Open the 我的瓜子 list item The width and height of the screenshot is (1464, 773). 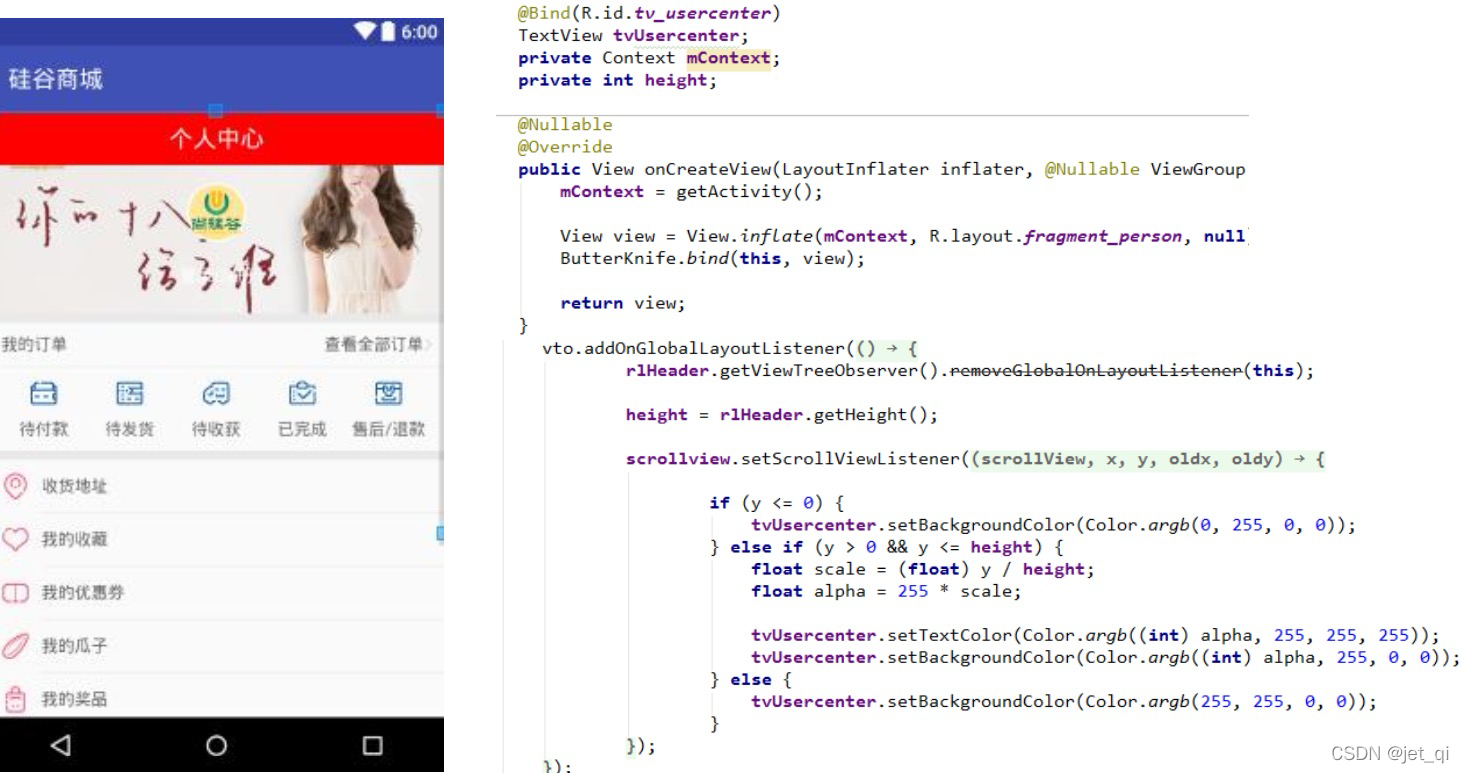222,646
